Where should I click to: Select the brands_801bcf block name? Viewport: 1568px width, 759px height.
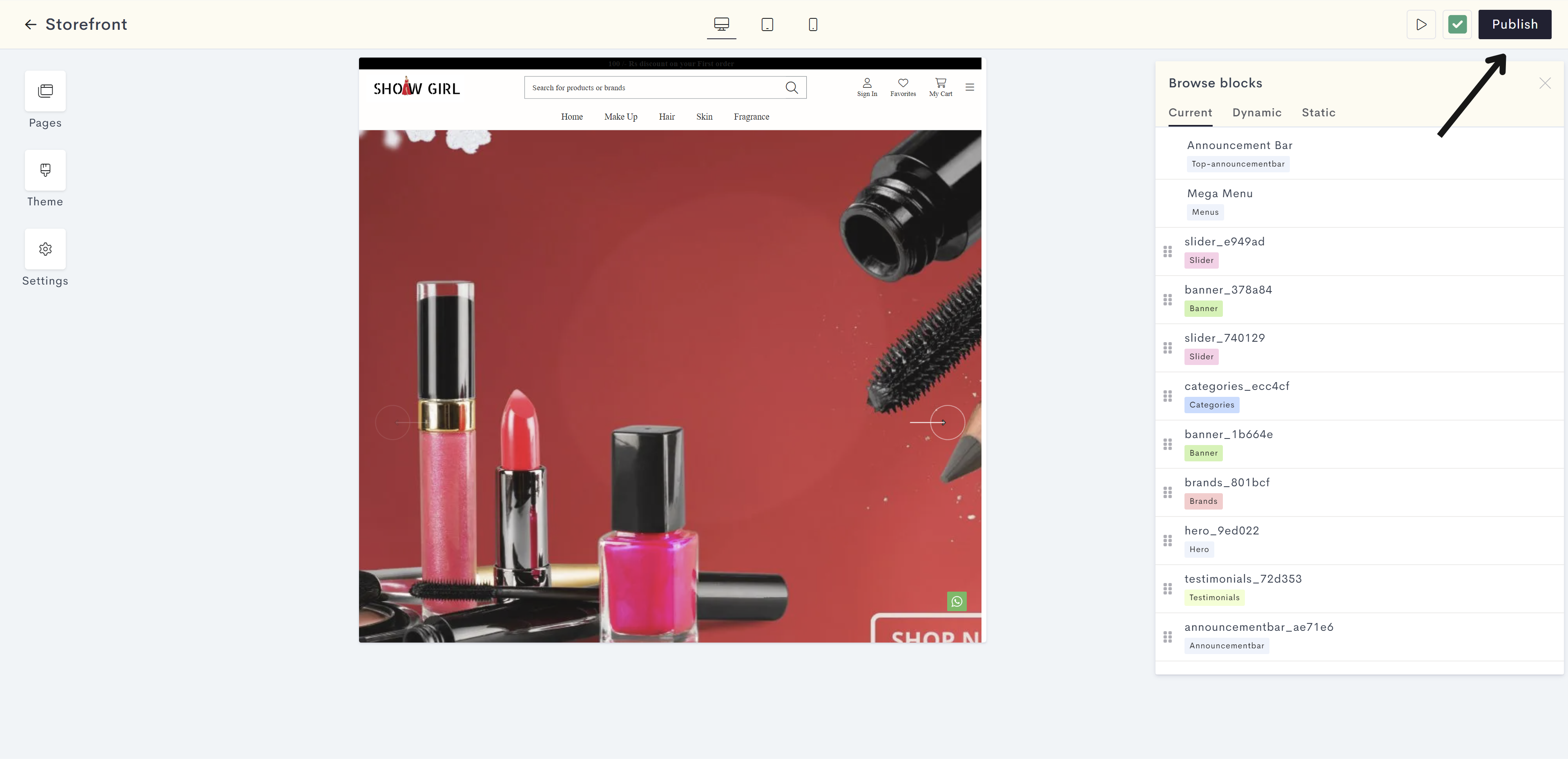[x=1227, y=482]
